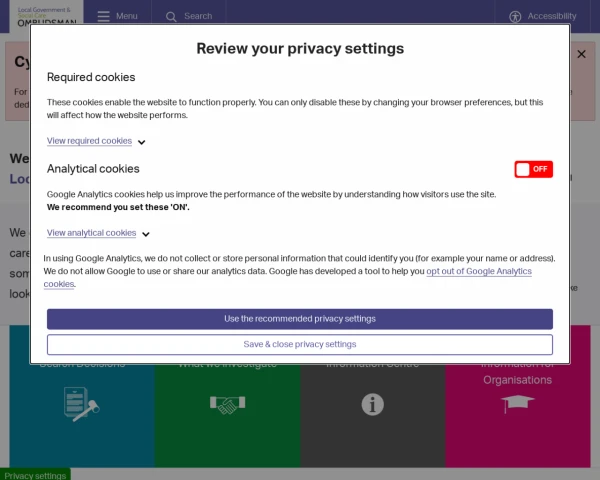Expand View analytical cookies
The image size is (600, 480).
pyautogui.click(x=91, y=233)
